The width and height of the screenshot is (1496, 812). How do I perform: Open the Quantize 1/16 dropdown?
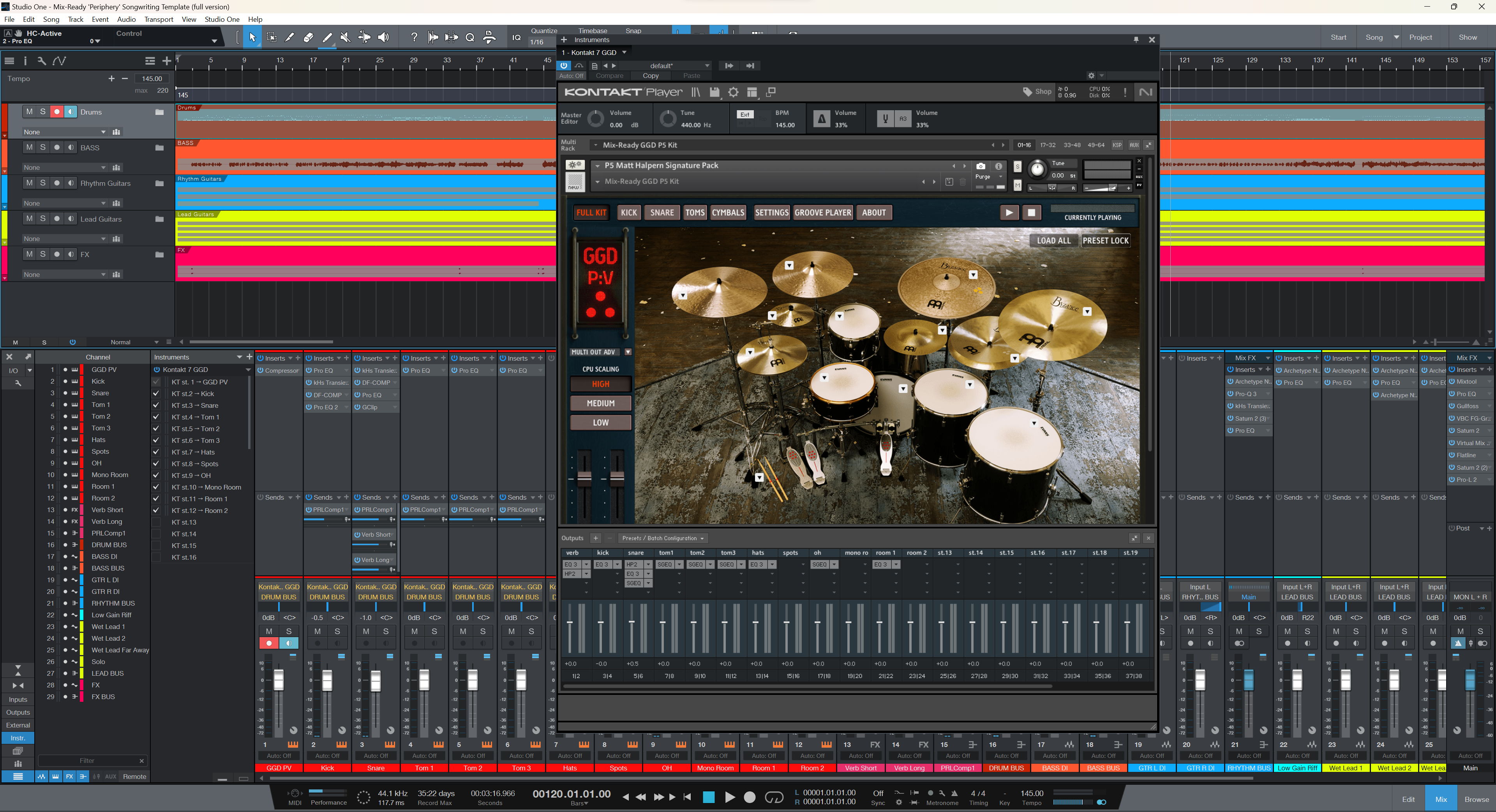click(536, 42)
